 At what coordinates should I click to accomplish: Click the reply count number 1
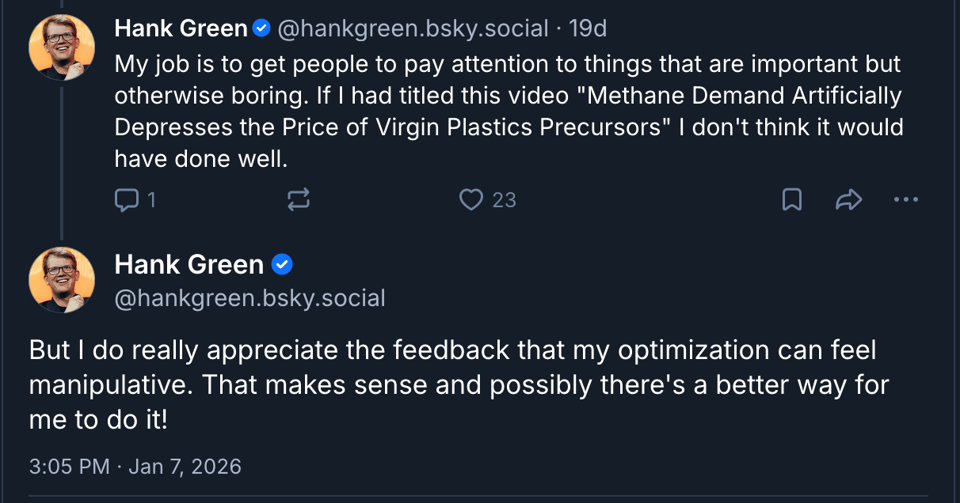151,200
